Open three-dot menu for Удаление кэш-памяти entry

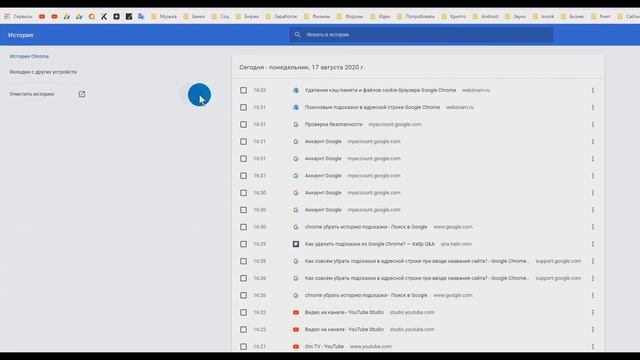tap(593, 90)
